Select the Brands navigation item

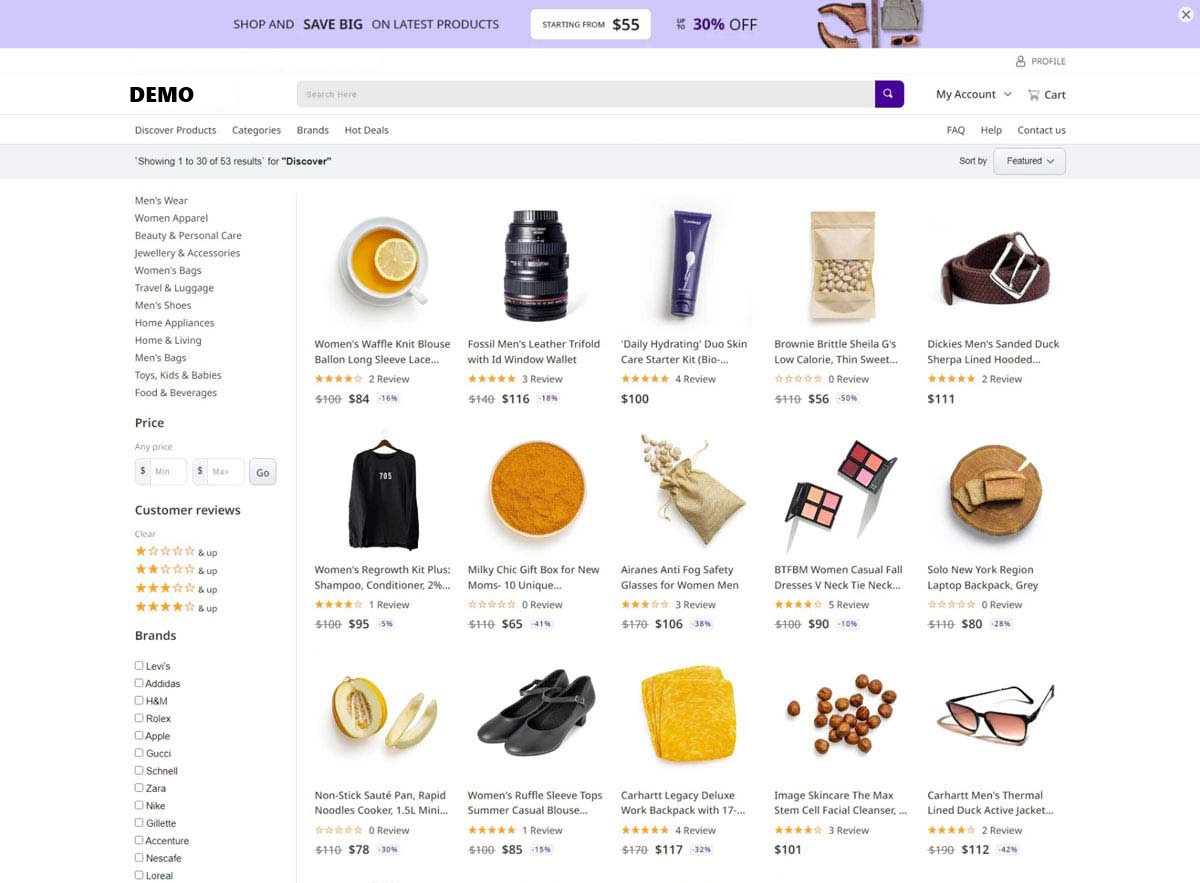[x=313, y=130]
